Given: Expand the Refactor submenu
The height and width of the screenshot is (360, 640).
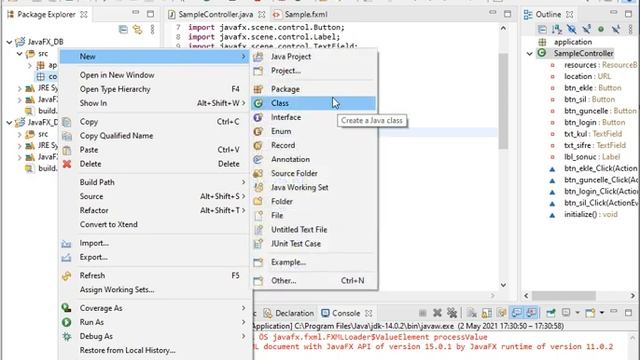Looking at the screenshot, I should point(154,211).
